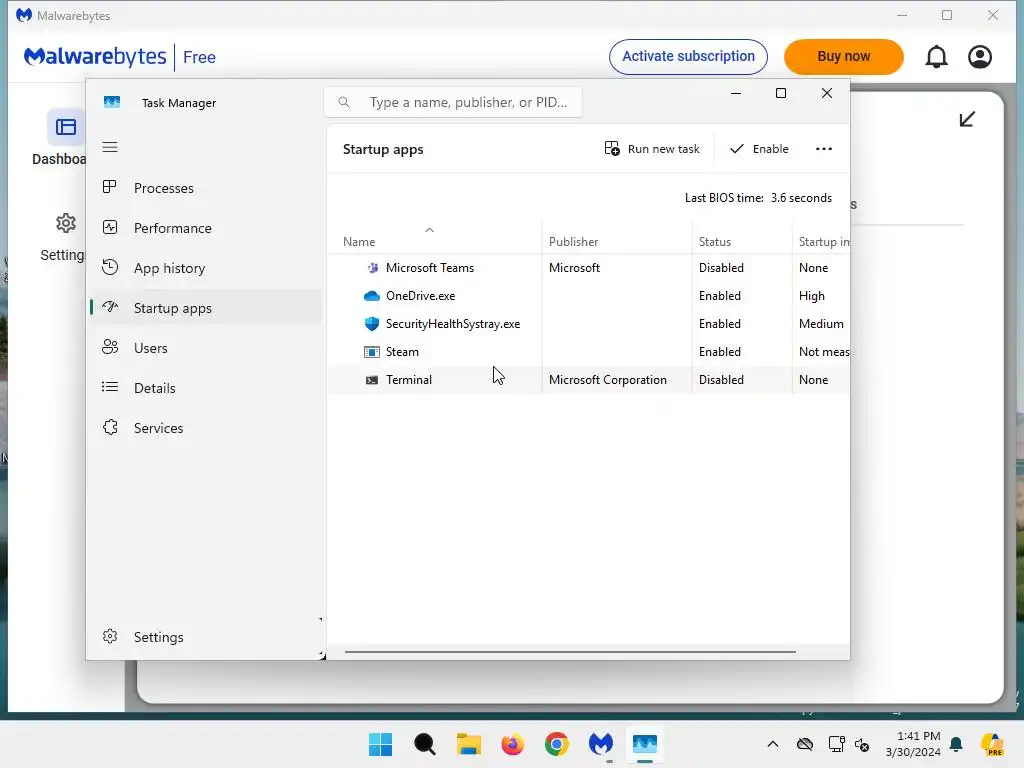Open the Windows Start menu
The width and height of the screenshot is (1024, 768).
tap(380, 744)
